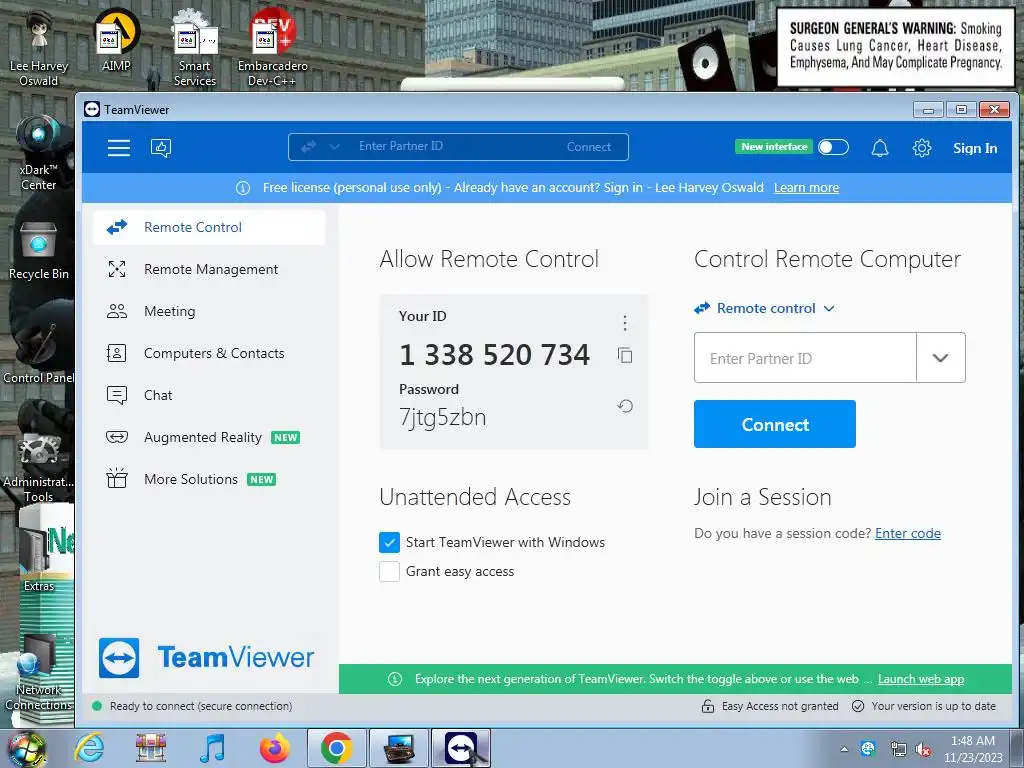Click the version check mark icon in status bar

coord(858,706)
